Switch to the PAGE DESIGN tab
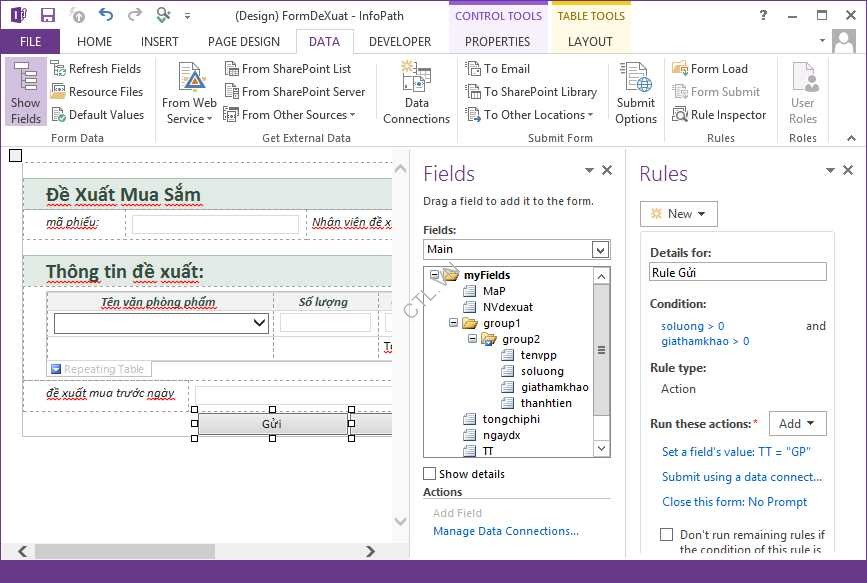Screen dimensions: 867x583 (244, 42)
